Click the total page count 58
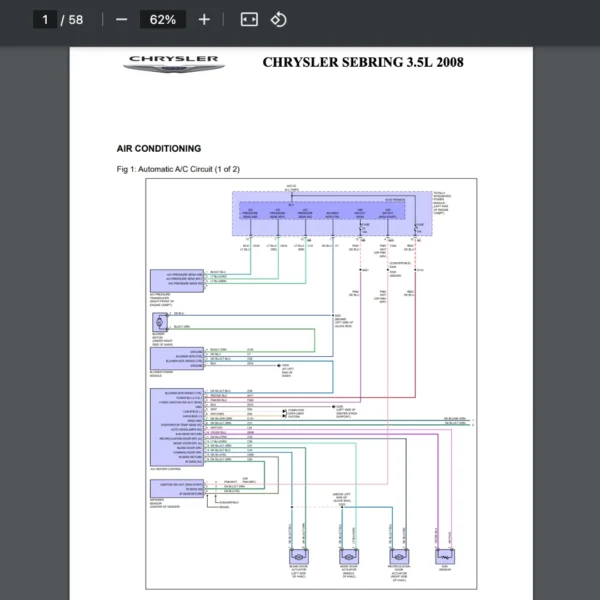 [76, 20]
